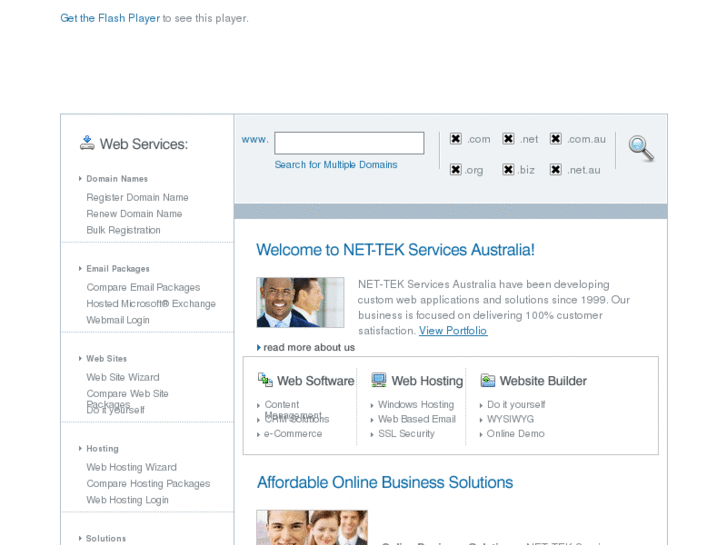Follow the View Portfolio link
Viewport: 727px width, 545px height.
click(453, 331)
